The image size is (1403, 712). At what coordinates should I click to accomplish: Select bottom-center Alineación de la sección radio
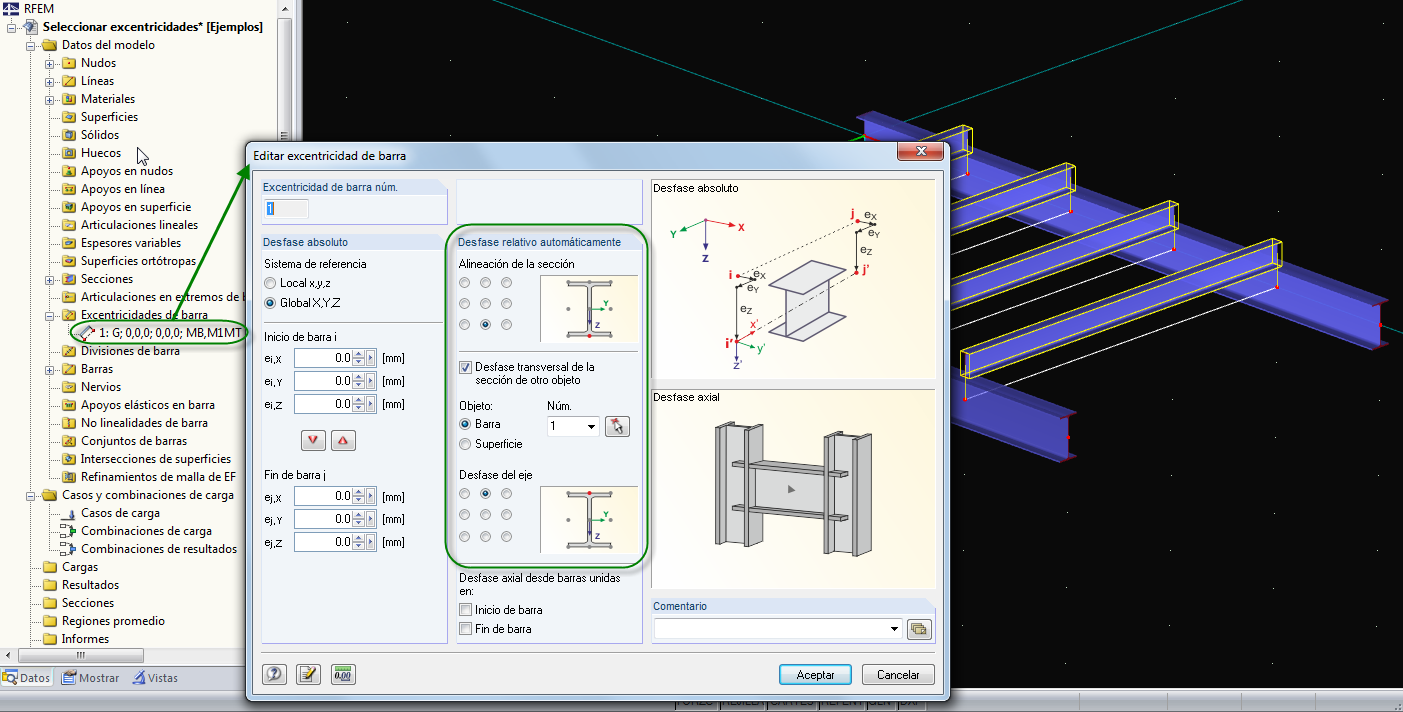tap(485, 324)
